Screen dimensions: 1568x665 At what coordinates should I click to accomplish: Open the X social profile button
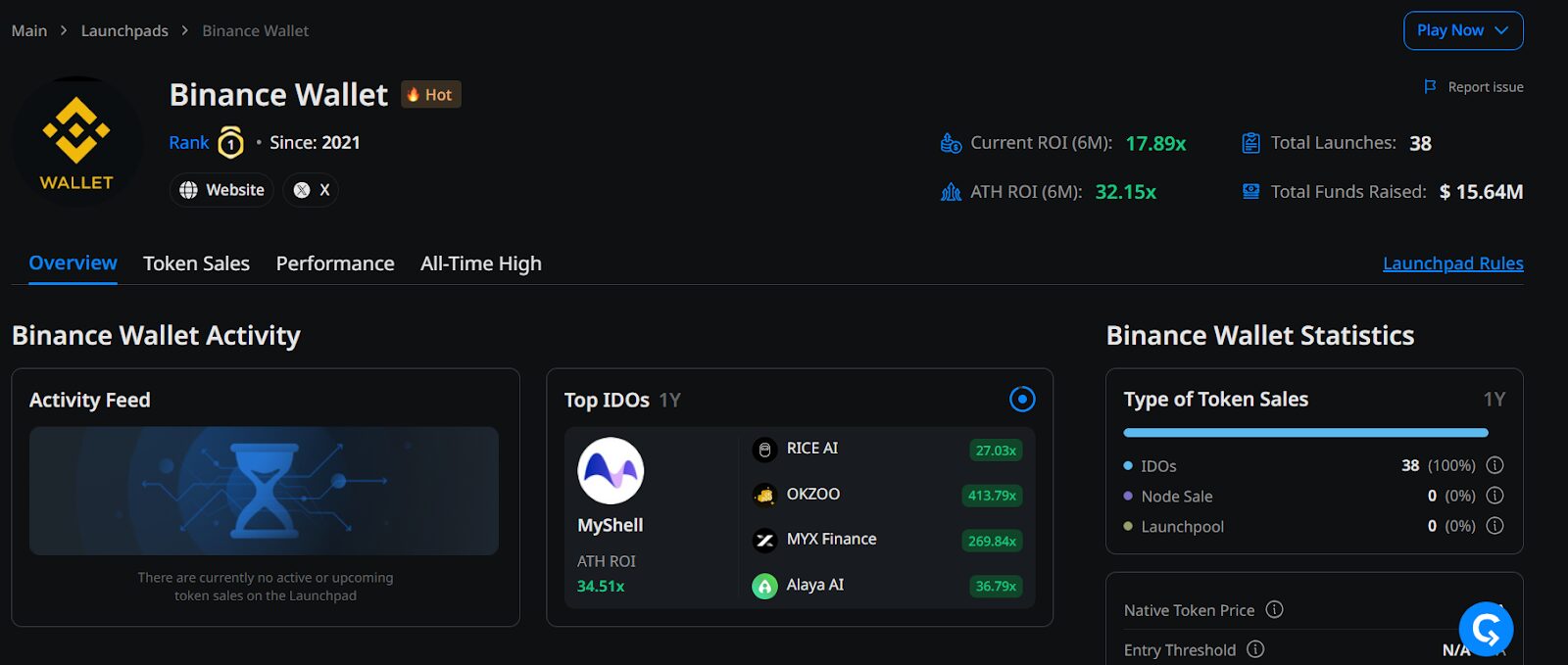312,190
